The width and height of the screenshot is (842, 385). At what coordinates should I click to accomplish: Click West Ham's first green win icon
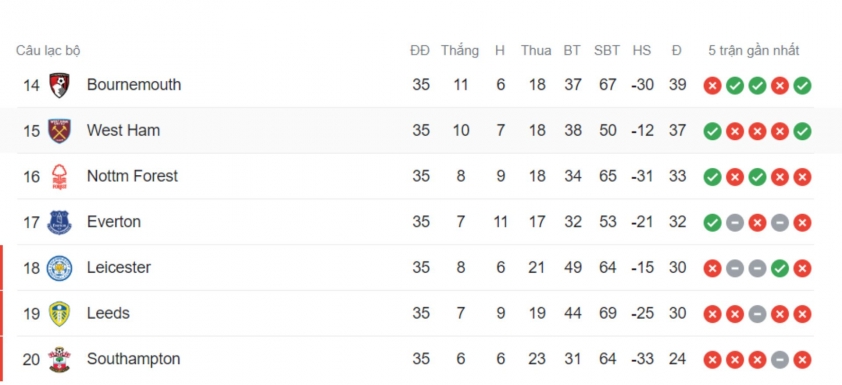pyautogui.click(x=712, y=131)
